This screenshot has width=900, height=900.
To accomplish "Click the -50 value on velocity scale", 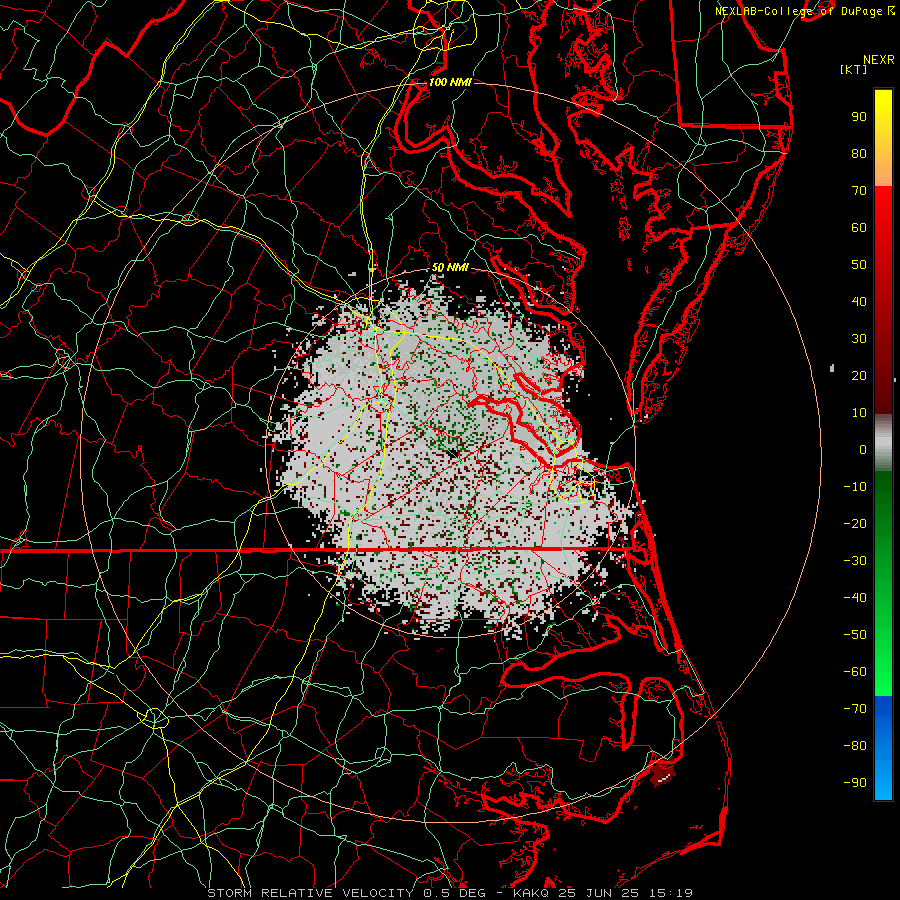I will [855, 635].
